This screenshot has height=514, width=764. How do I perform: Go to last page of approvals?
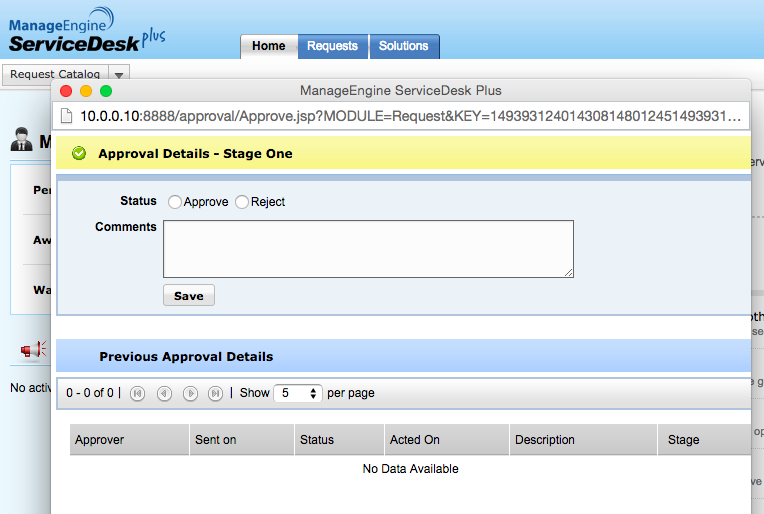click(x=215, y=393)
